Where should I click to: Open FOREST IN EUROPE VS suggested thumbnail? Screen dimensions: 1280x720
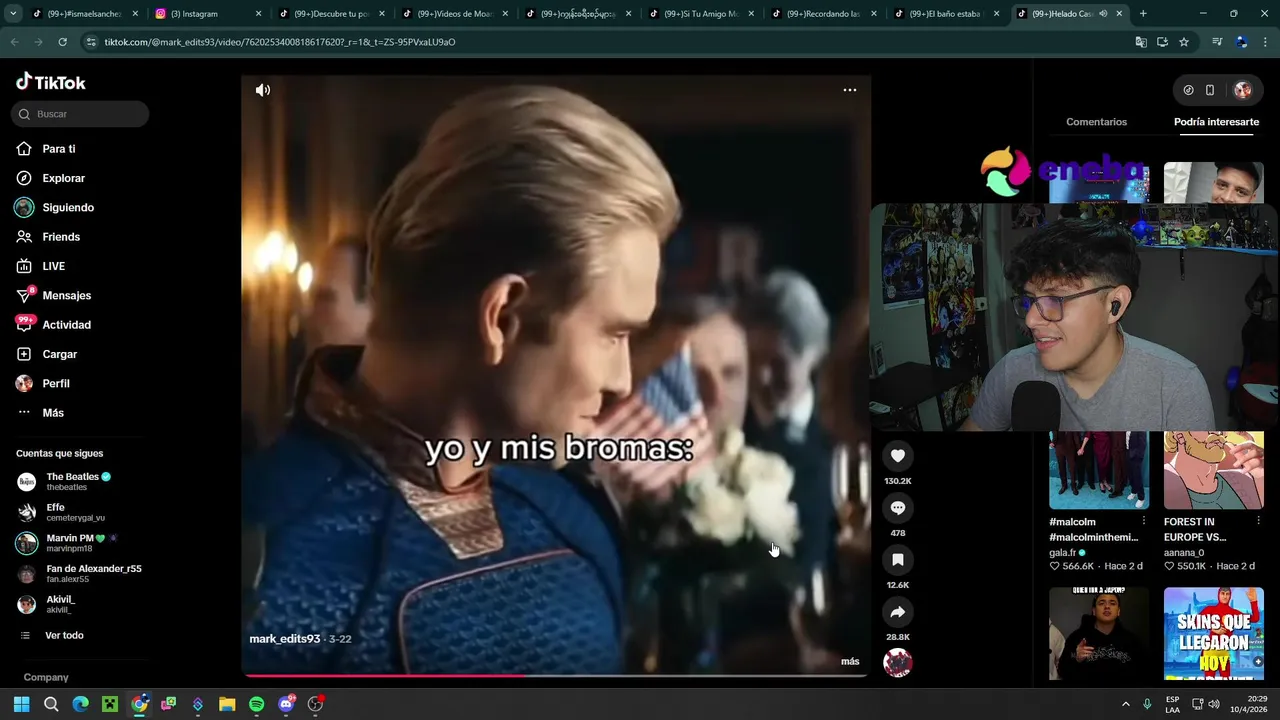pos(1213,470)
